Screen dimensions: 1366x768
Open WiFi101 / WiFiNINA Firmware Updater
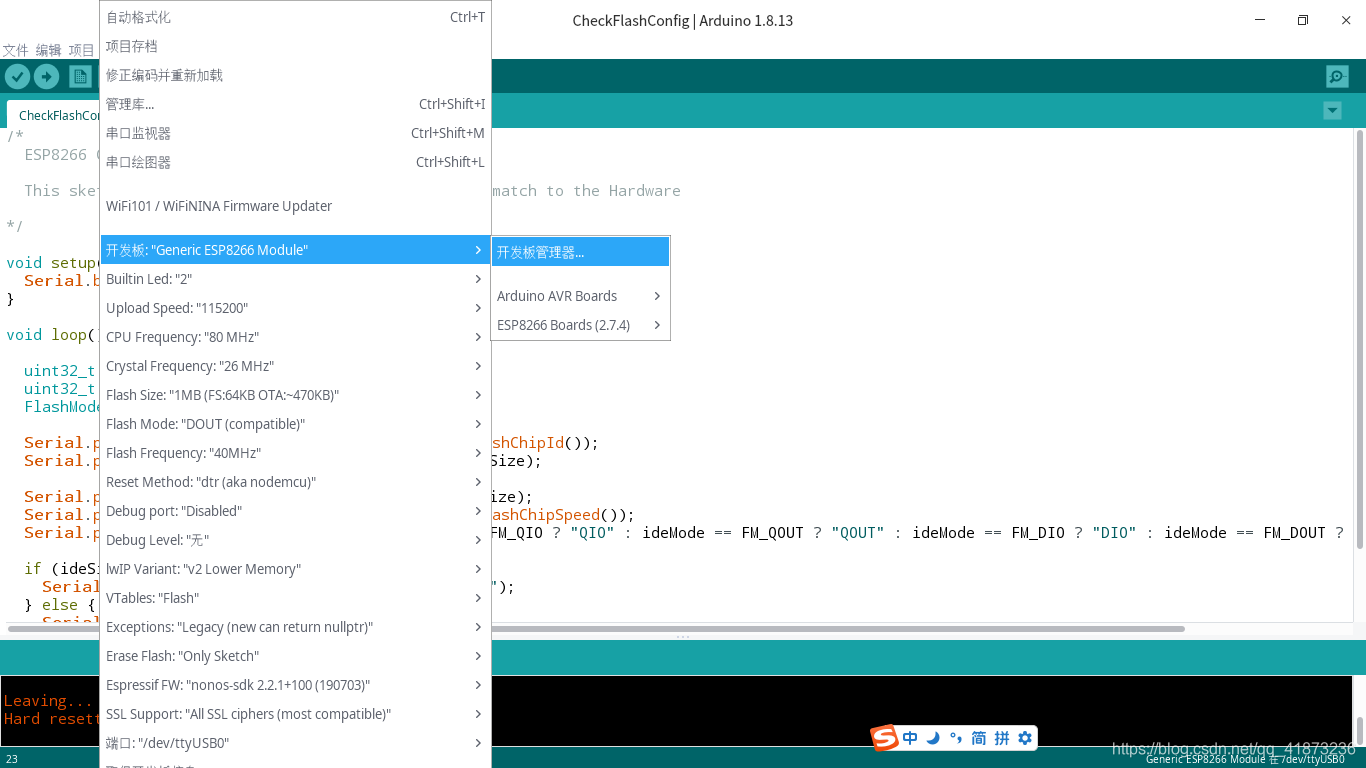pyautogui.click(x=296, y=206)
